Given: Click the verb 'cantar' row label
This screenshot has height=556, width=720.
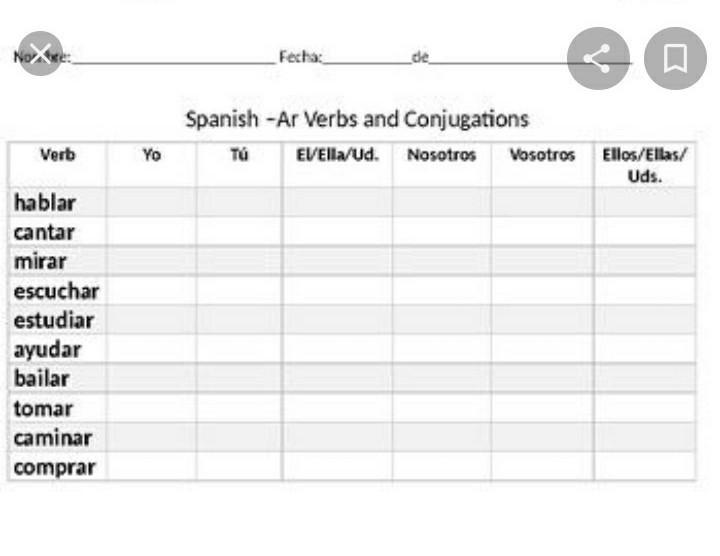Looking at the screenshot, I should click(x=45, y=232).
